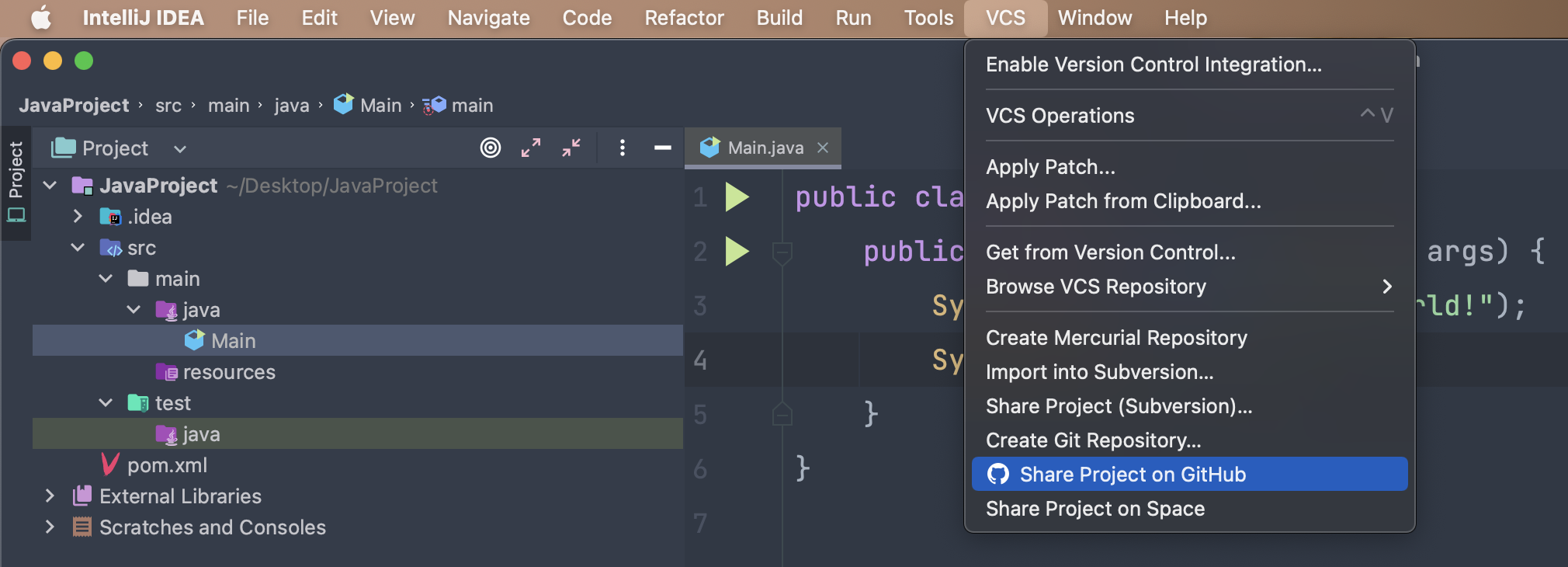The height and width of the screenshot is (567, 1568).
Task: Click the Project tool window stripe button
Action: click(x=16, y=181)
